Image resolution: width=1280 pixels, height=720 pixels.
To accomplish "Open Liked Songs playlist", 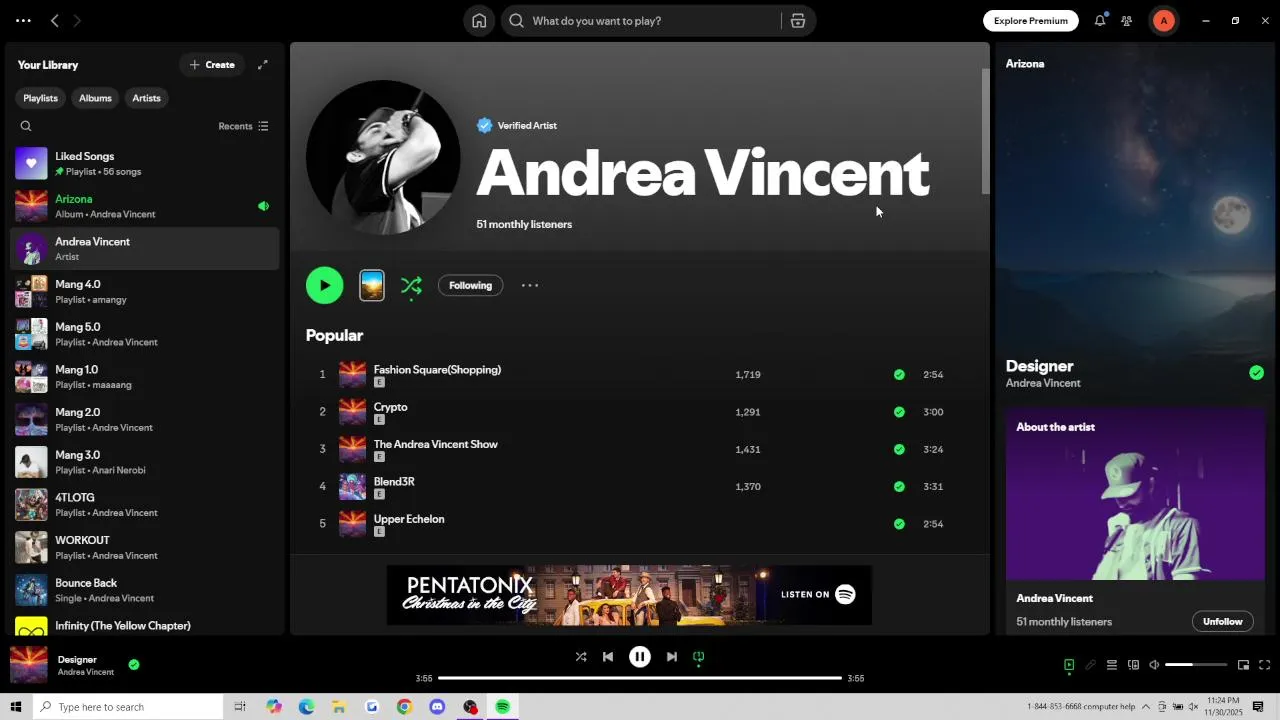I will [x=144, y=163].
